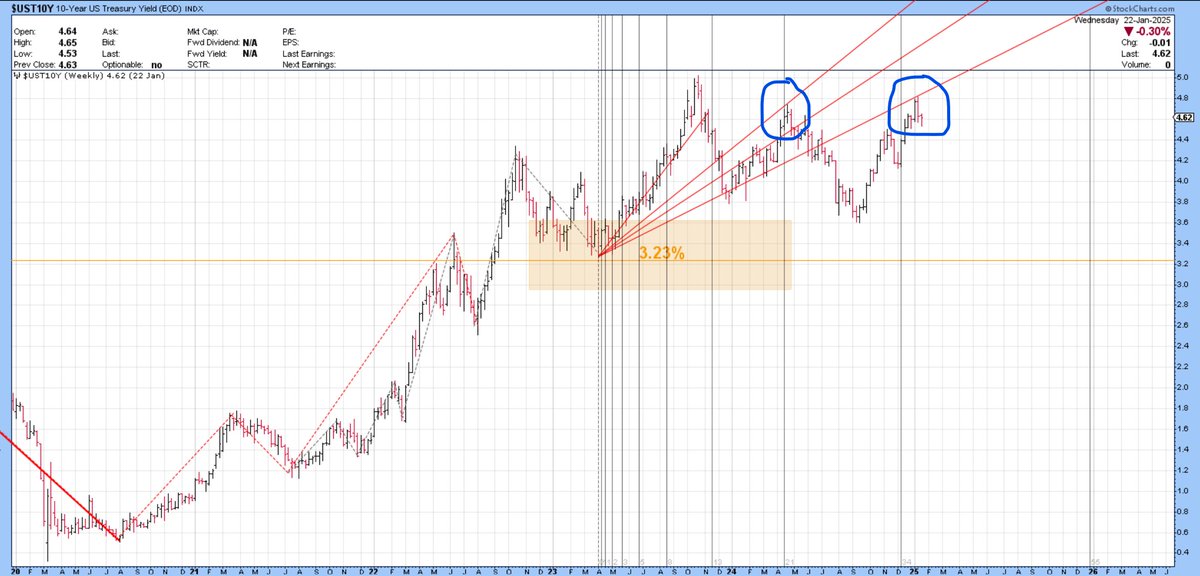Screen dimensions: 1200x576
Task: Click the 'Last Earnings:' label
Action: coord(308,54)
